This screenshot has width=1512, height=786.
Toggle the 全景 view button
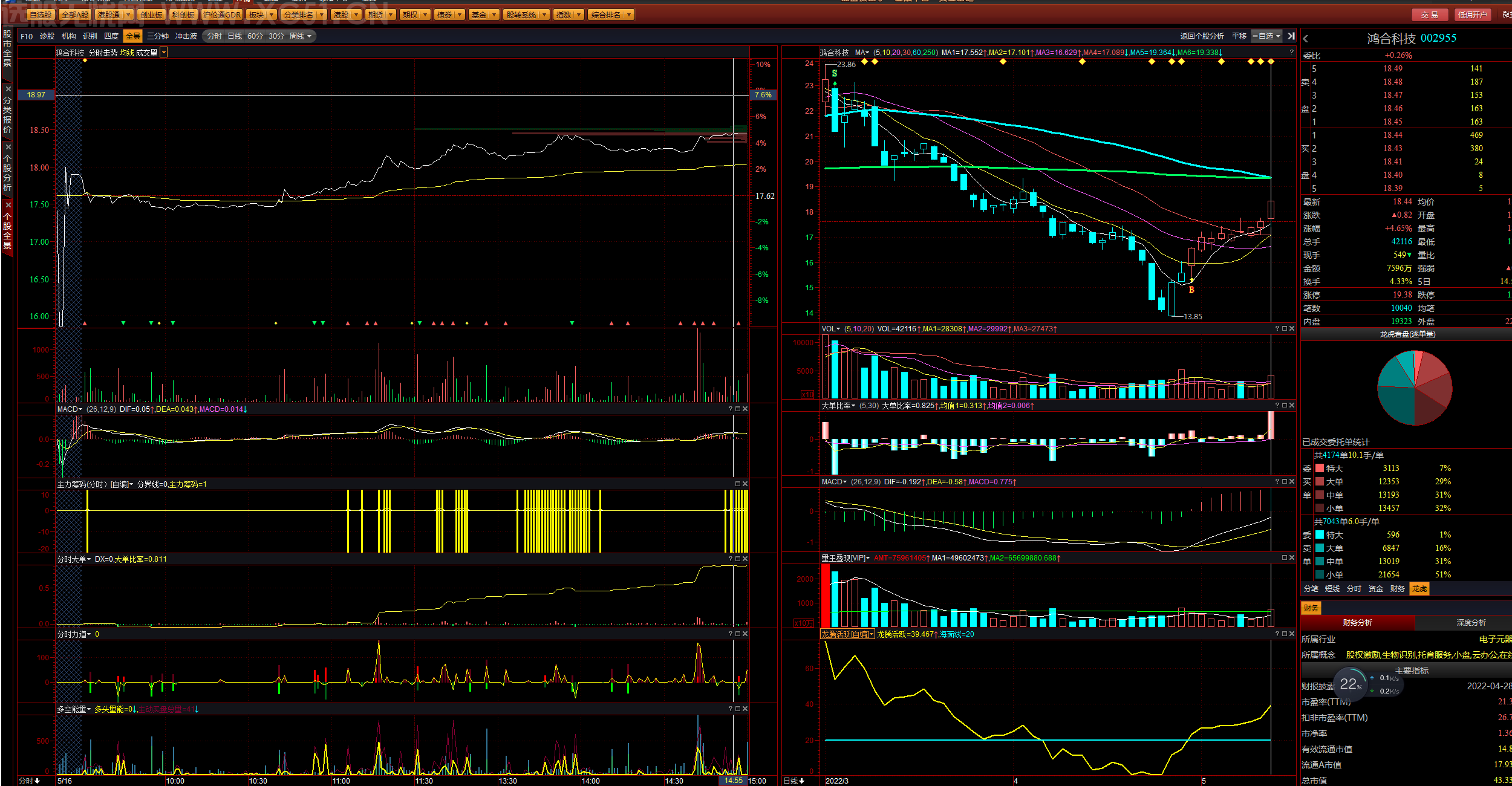tap(132, 36)
